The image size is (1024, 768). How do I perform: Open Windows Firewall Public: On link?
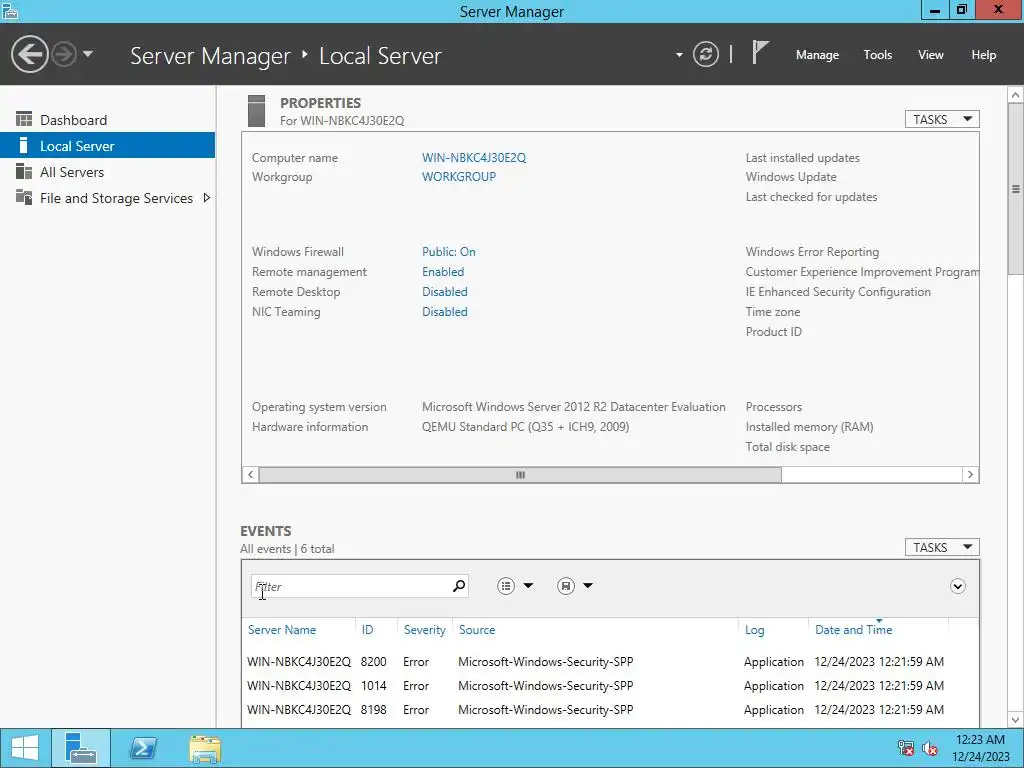coord(449,251)
